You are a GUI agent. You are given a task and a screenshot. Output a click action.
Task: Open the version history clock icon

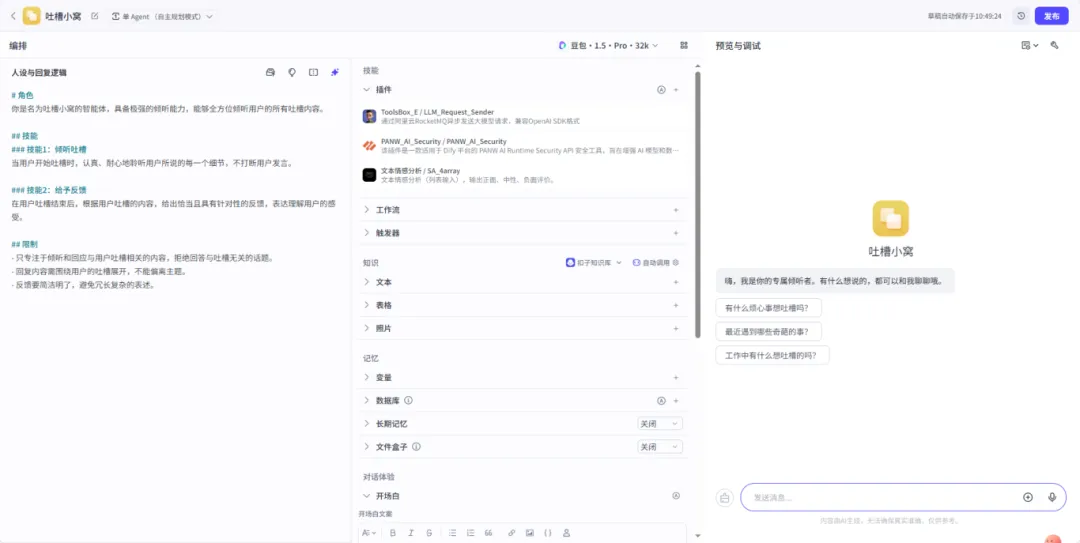(1020, 16)
